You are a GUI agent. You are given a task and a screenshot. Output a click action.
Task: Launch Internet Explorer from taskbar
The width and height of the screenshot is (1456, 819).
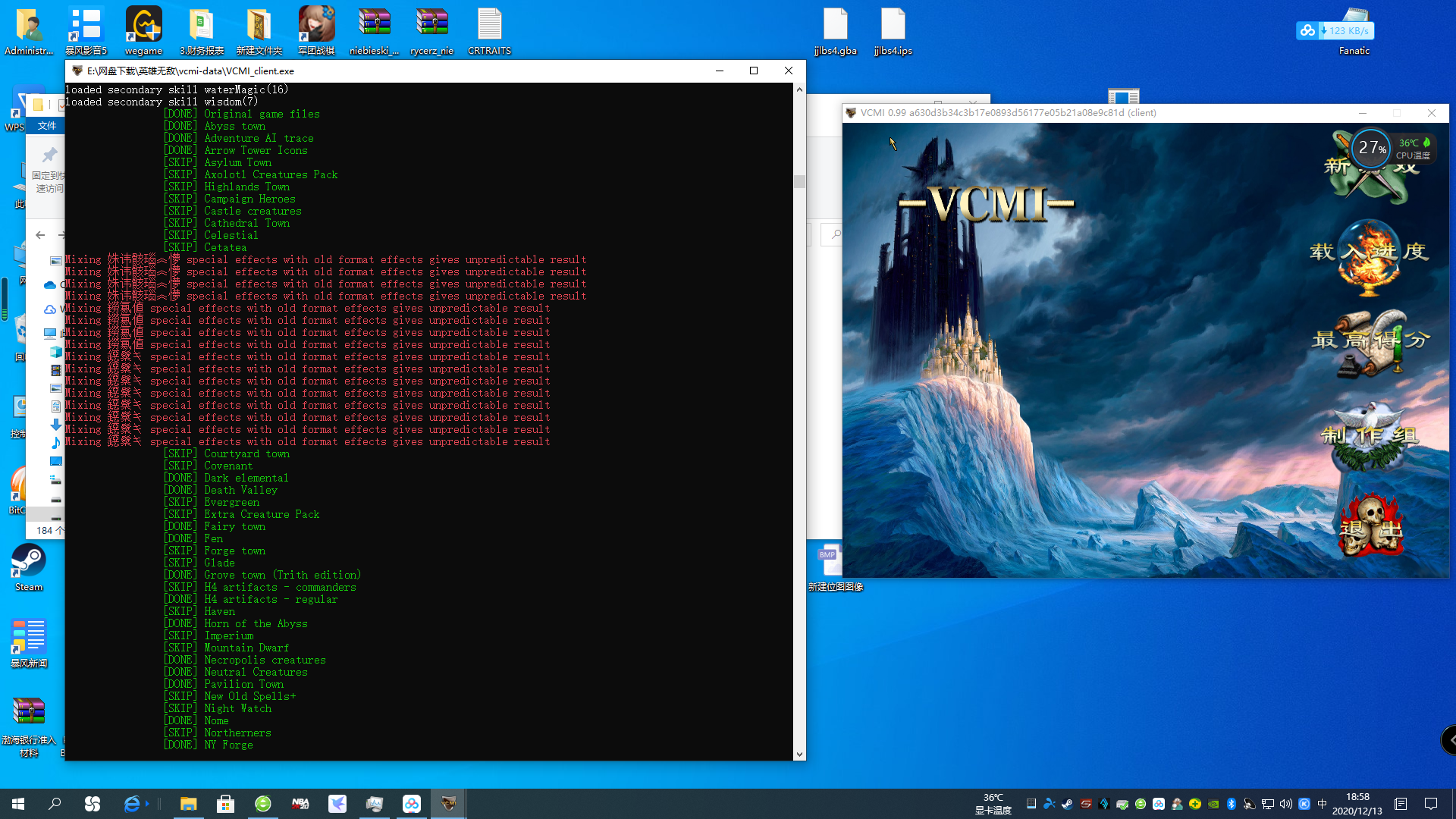click(x=132, y=804)
